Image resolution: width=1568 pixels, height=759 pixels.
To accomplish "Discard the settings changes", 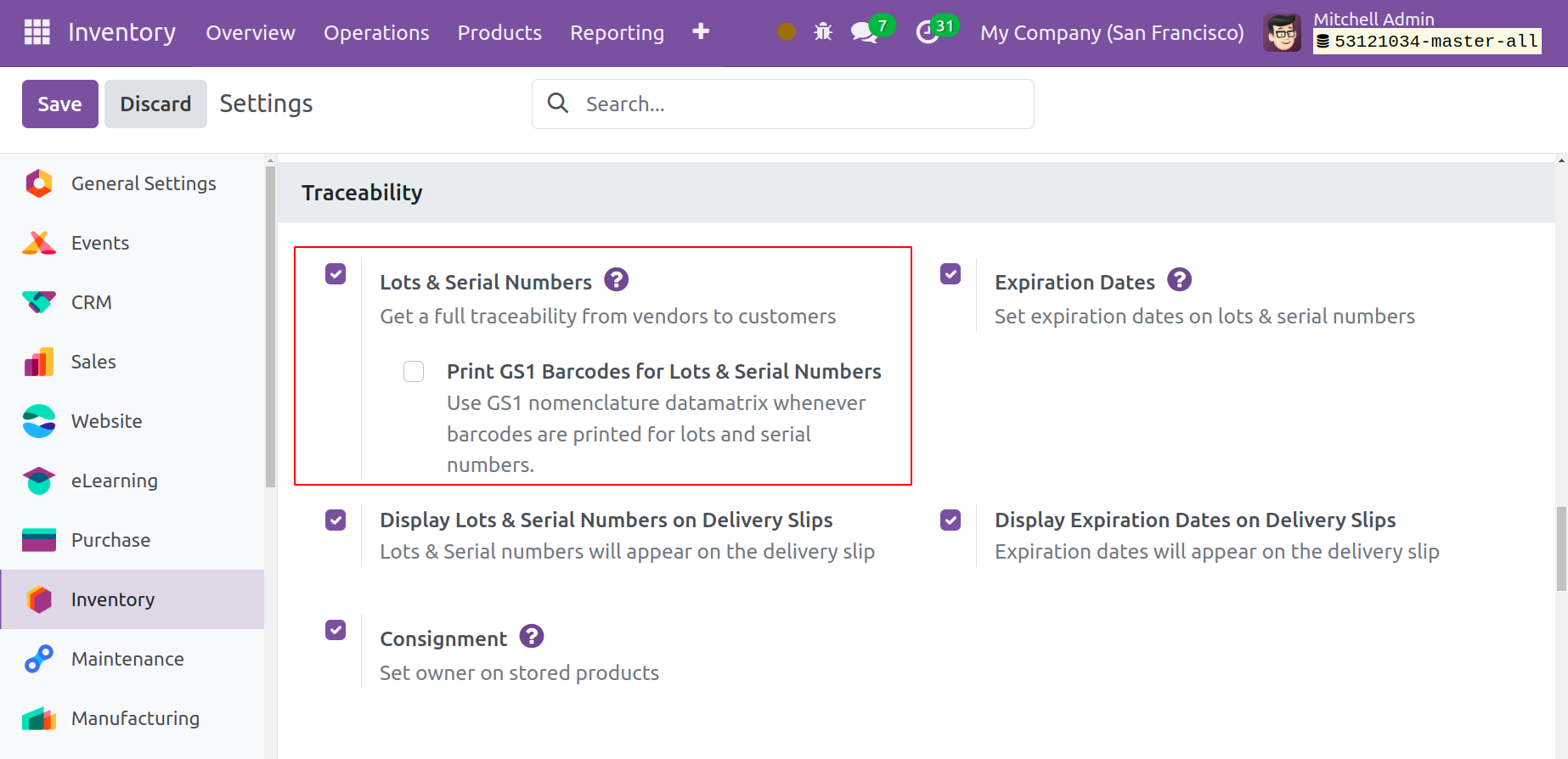I will click(155, 104).
